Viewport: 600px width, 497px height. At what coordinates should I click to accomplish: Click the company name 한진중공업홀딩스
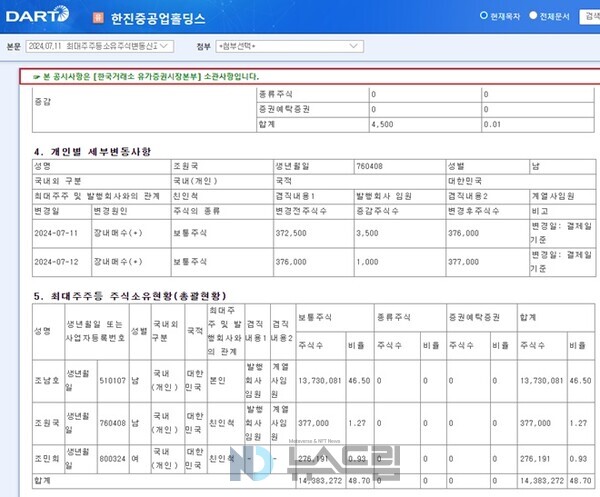[x=158, y=18]
